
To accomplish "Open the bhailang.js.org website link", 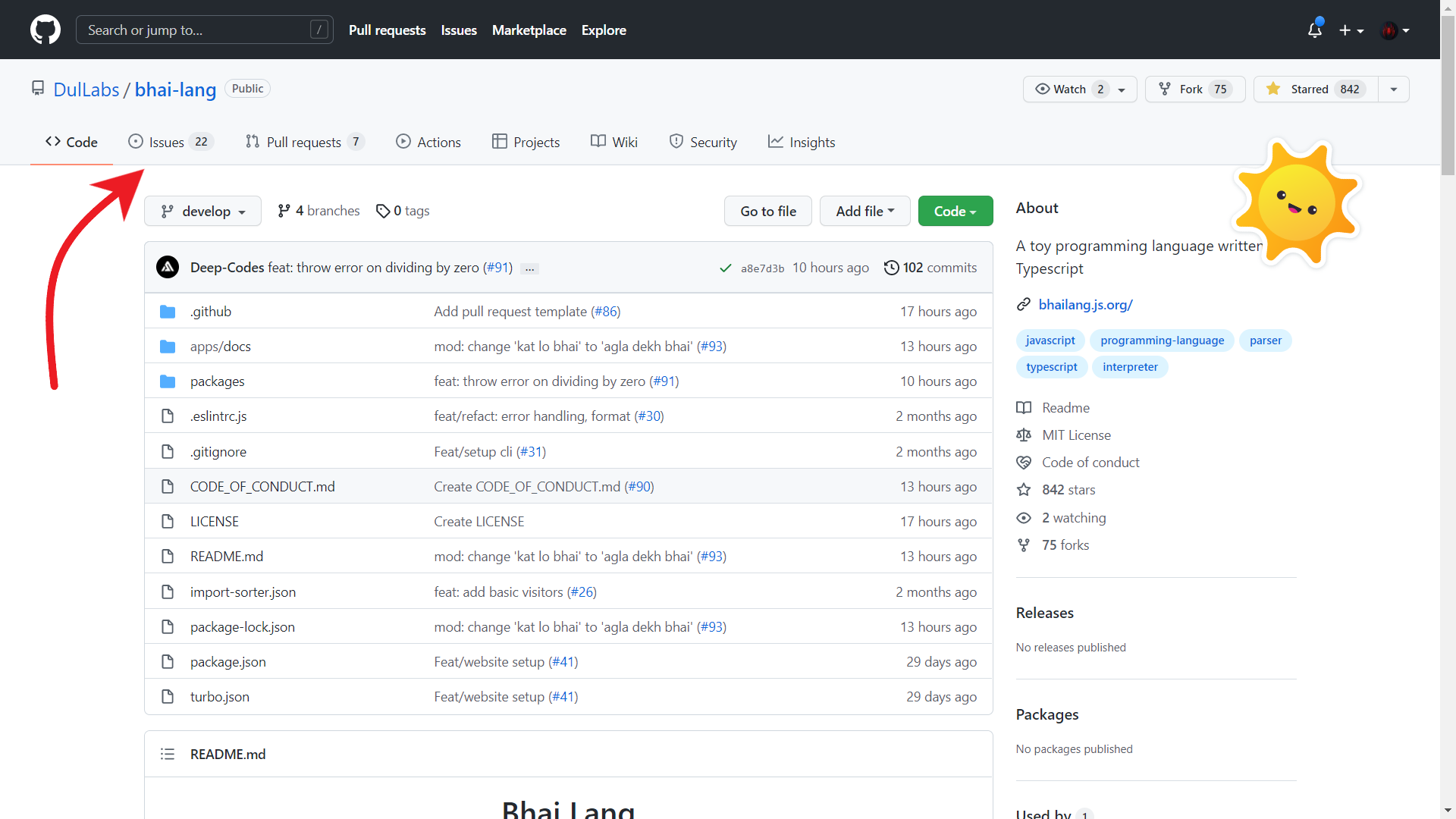I will 1085,304.
